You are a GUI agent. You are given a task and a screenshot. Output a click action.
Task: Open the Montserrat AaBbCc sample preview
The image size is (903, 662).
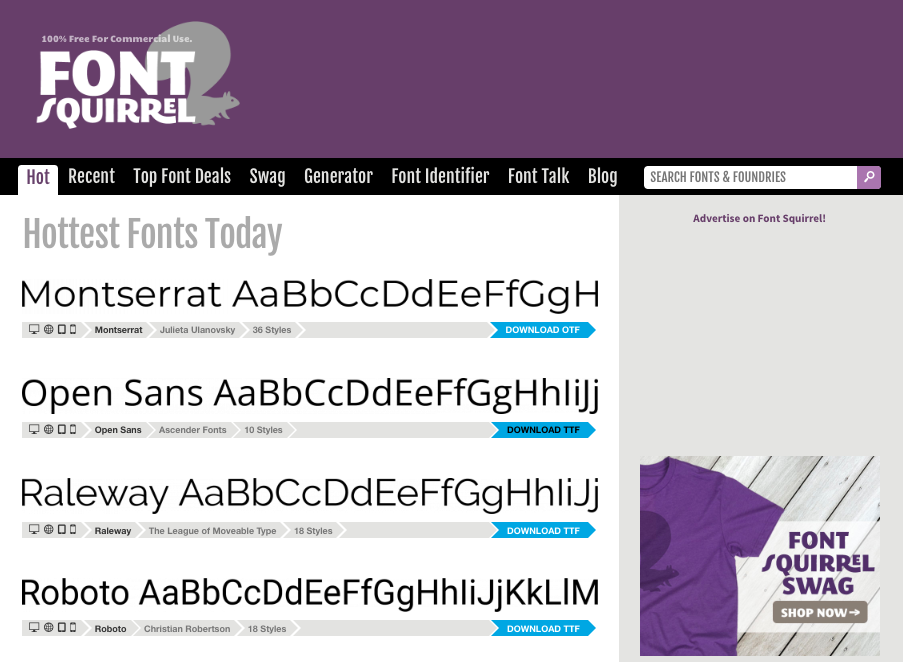(x=310, y=295)
